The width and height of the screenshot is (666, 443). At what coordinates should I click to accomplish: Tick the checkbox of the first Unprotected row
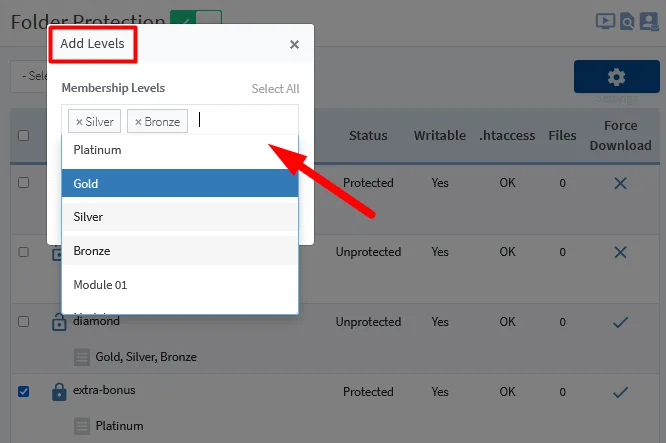click(24, 252)
